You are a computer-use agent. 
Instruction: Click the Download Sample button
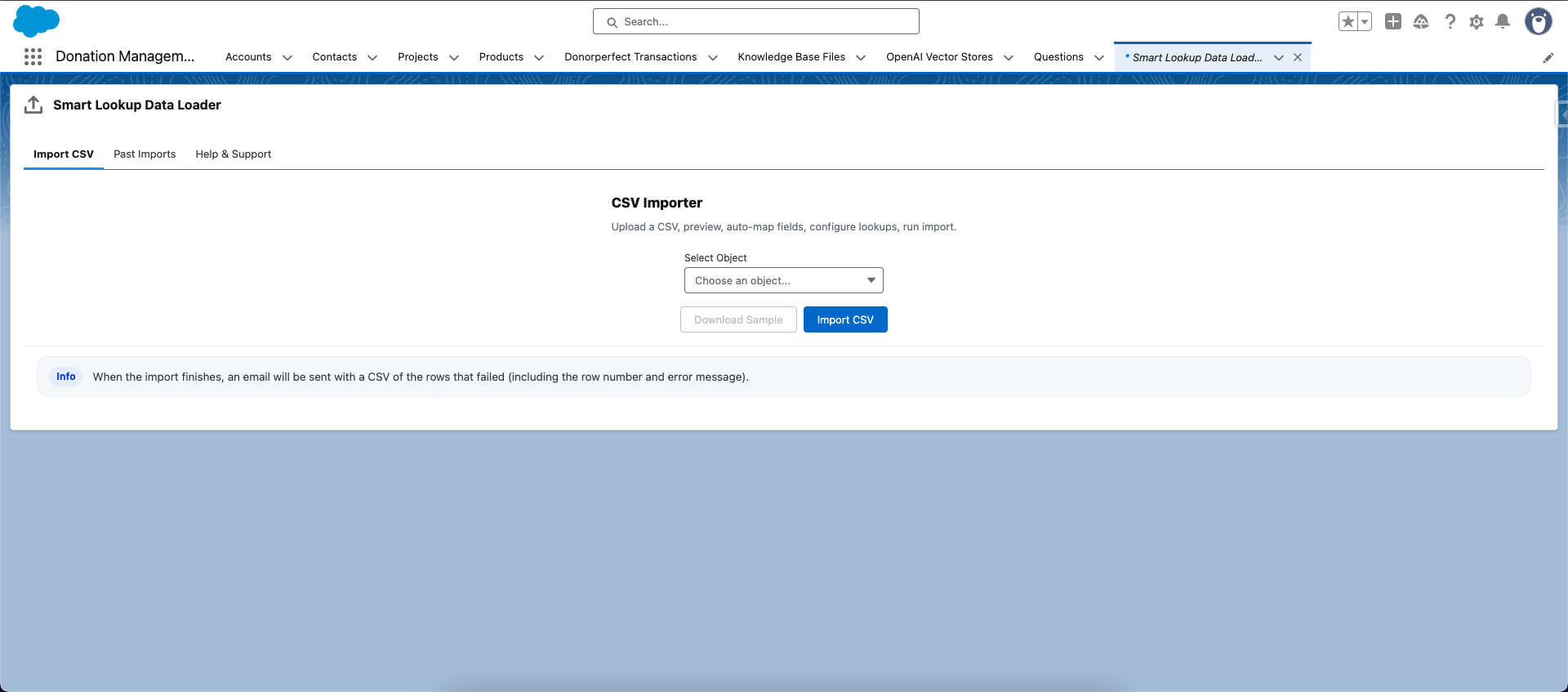(x=738, y=319)
